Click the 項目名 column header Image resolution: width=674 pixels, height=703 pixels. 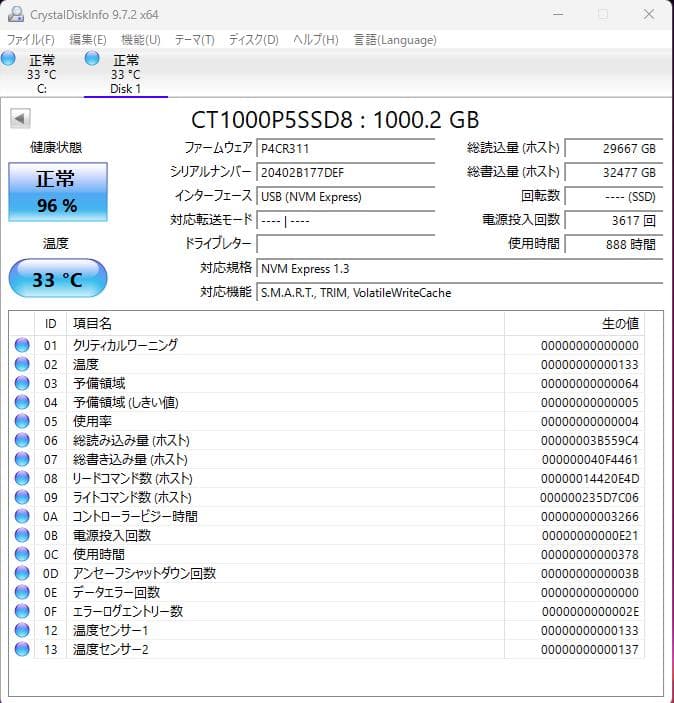[285, 323]
